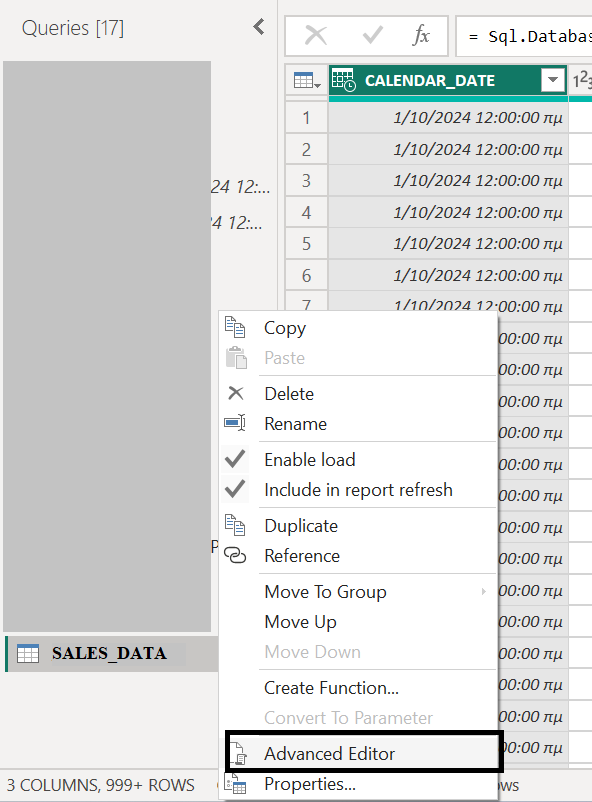Click the Properties icon in menu
The image size is (592, 802).
coord(236,784)
